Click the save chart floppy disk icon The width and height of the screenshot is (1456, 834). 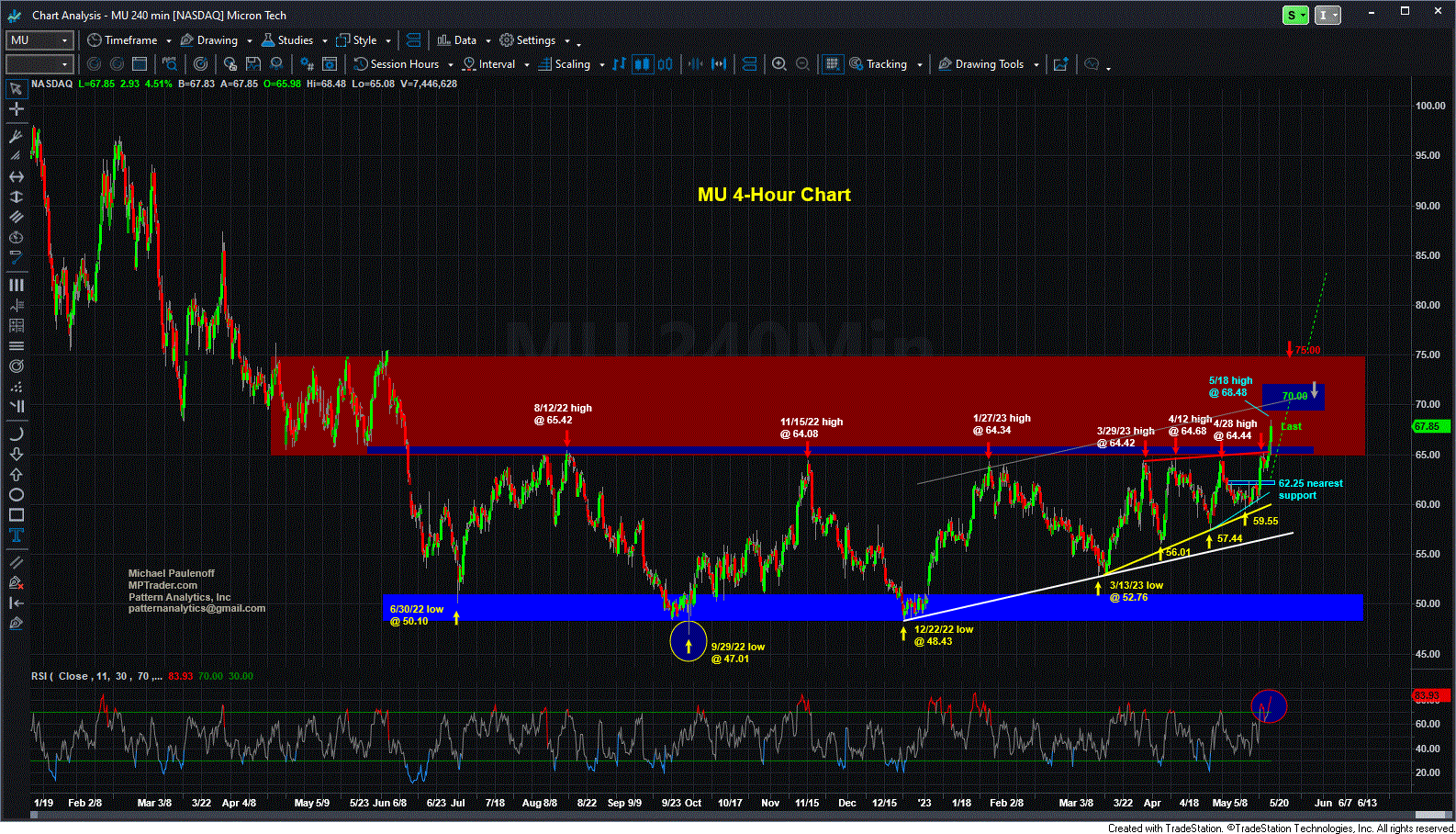[x=252, y=64]
